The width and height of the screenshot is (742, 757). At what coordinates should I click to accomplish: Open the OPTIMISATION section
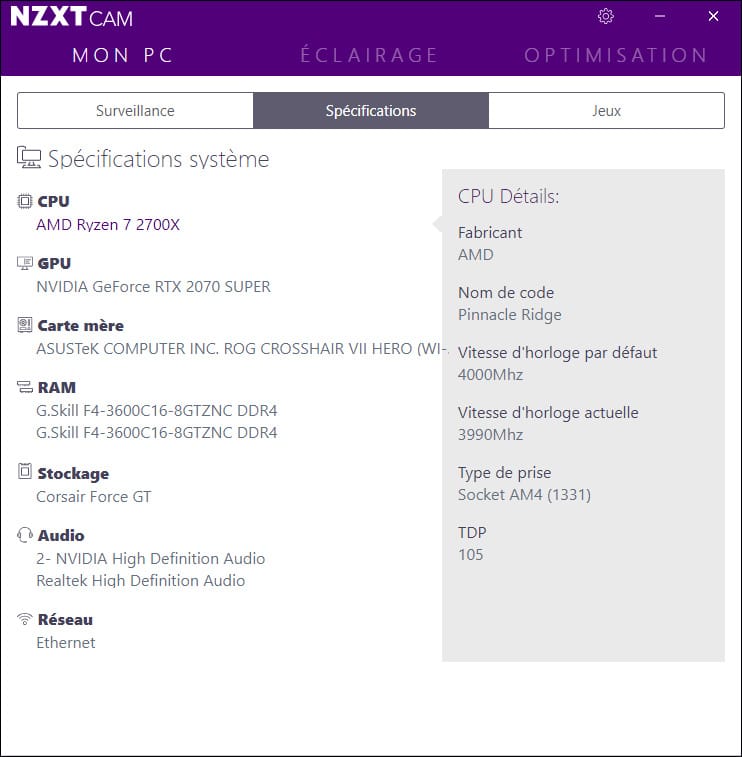tap(616, 55)
